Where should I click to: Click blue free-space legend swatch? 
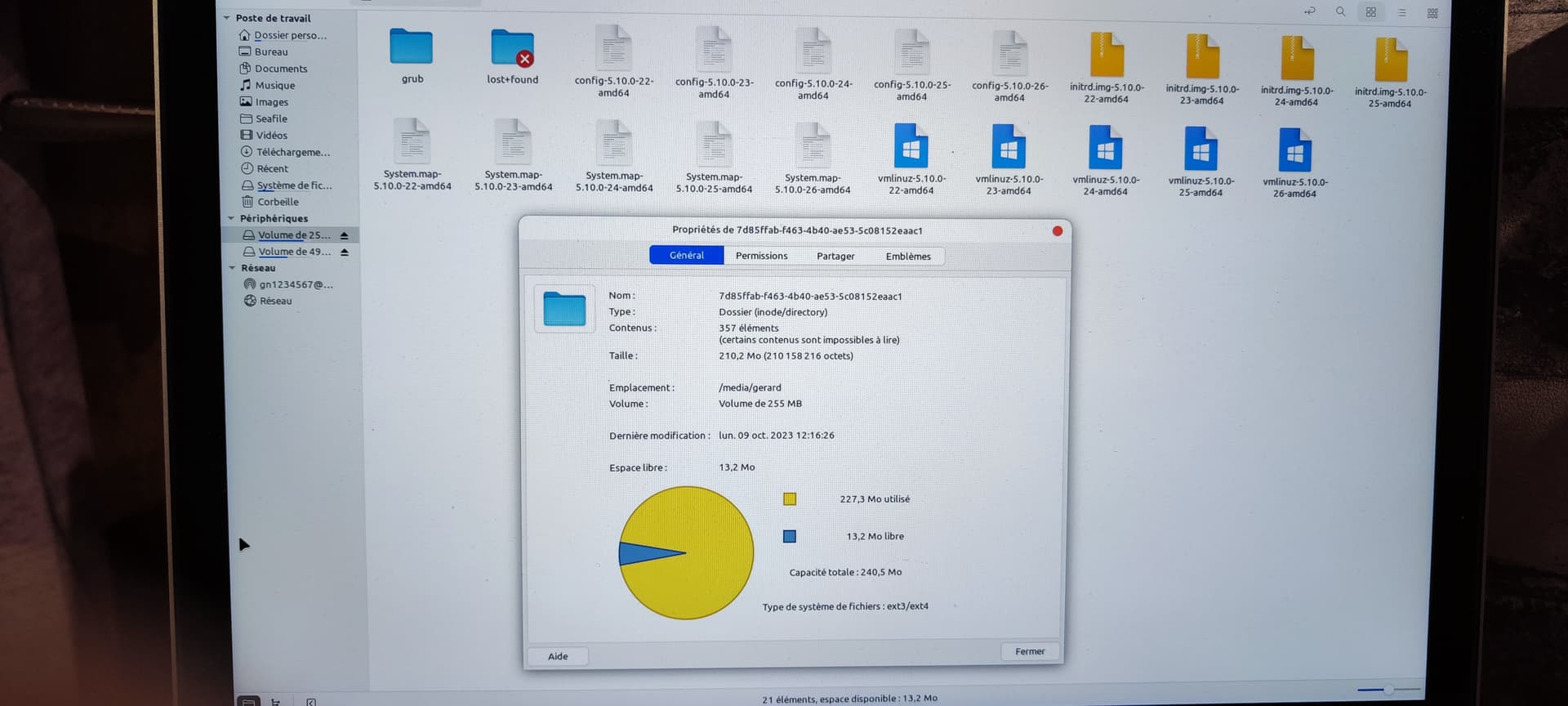click(x=790, y=537)
